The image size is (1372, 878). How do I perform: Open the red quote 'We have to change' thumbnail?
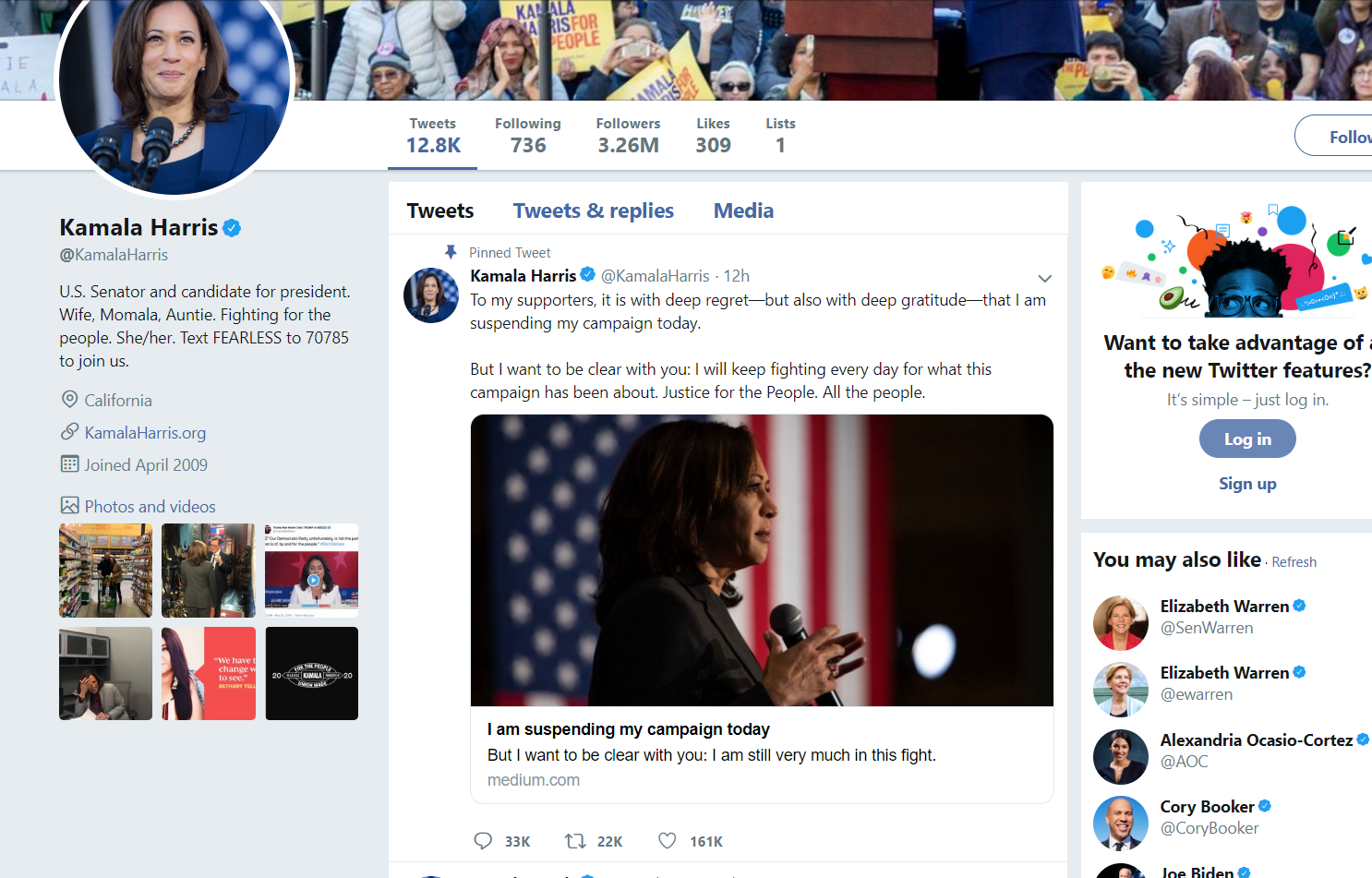(209, 673)
